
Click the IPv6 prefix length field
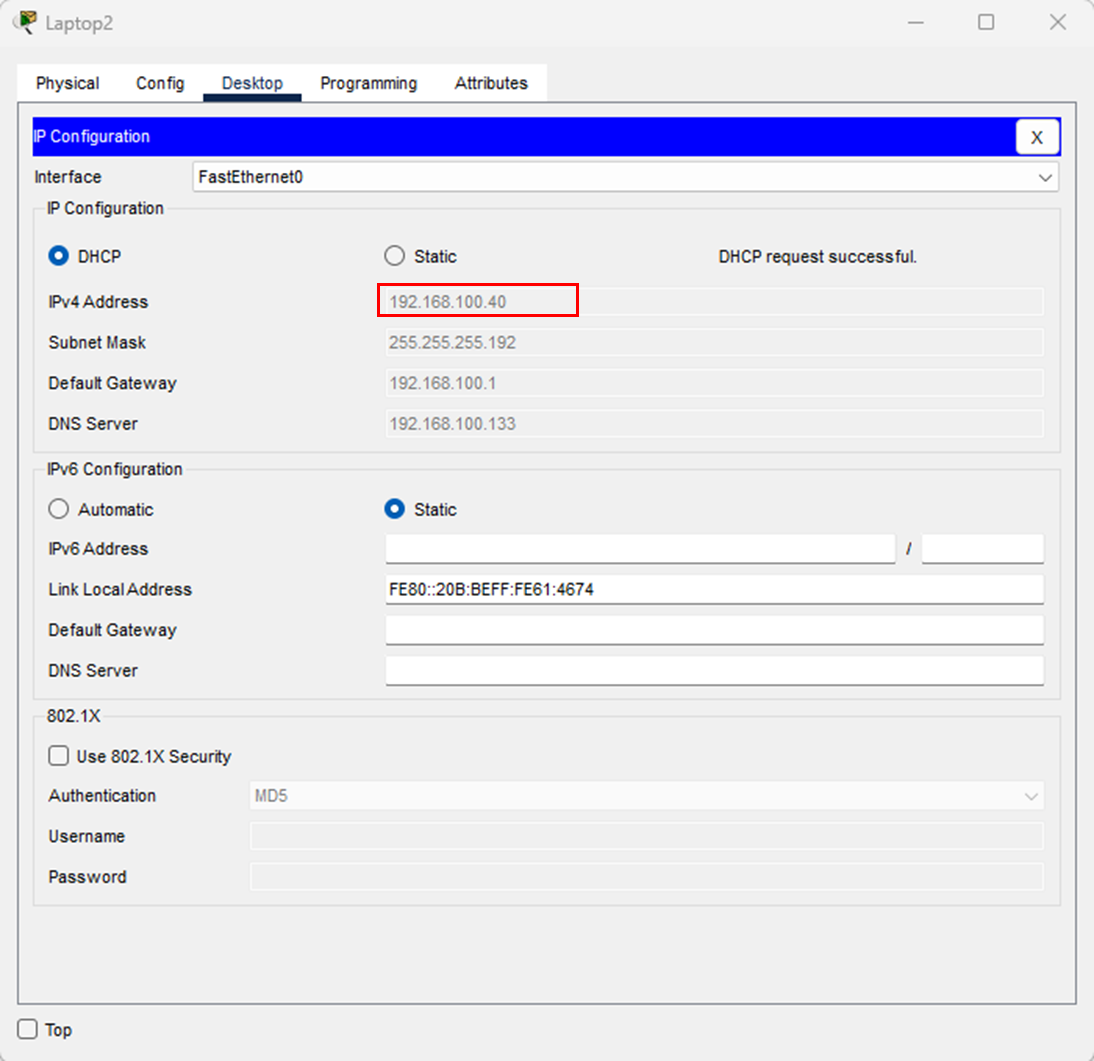point(982,548)
